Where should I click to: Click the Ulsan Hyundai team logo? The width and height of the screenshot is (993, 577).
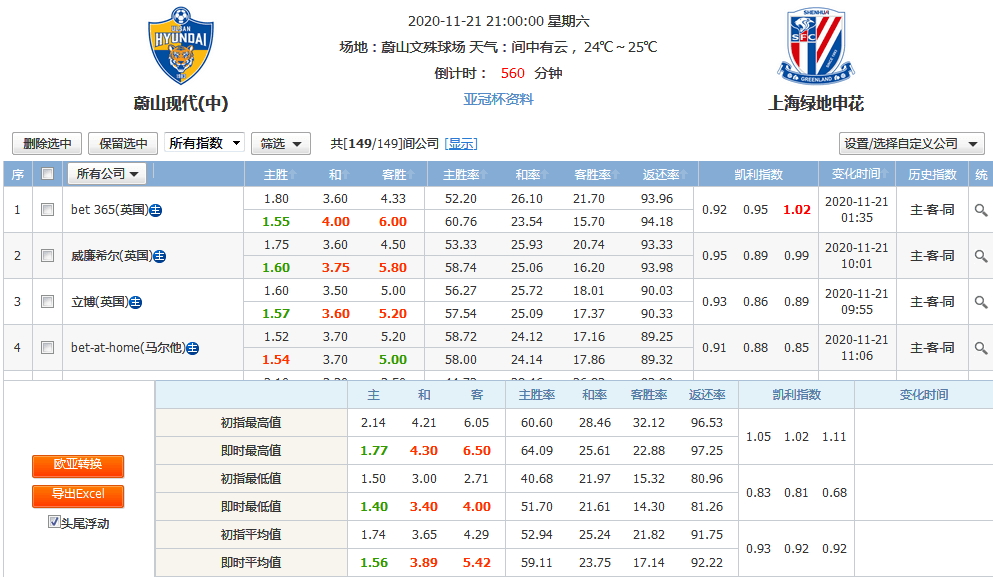181,47
